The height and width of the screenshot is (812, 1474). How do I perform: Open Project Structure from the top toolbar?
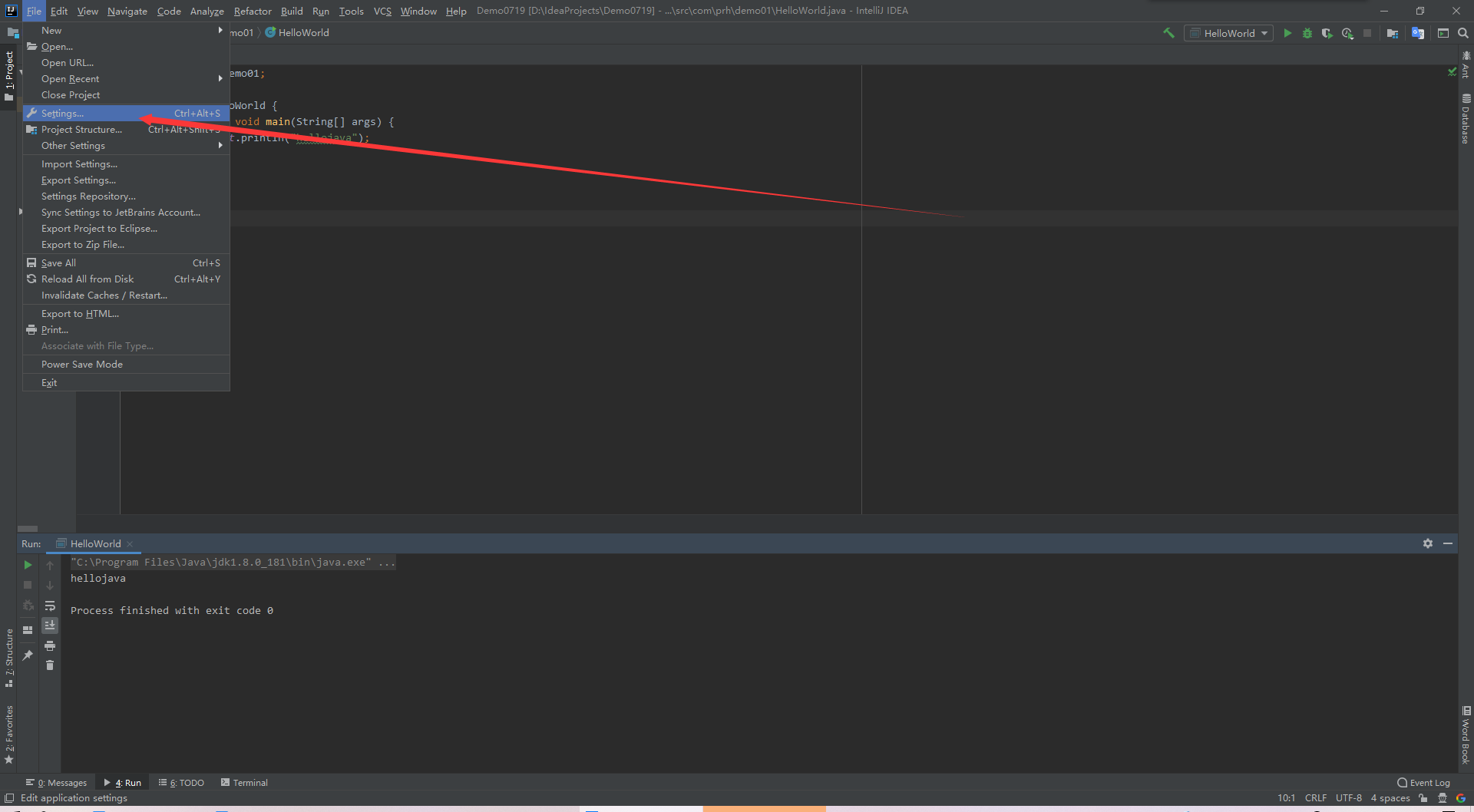[x=1392, y=33]
